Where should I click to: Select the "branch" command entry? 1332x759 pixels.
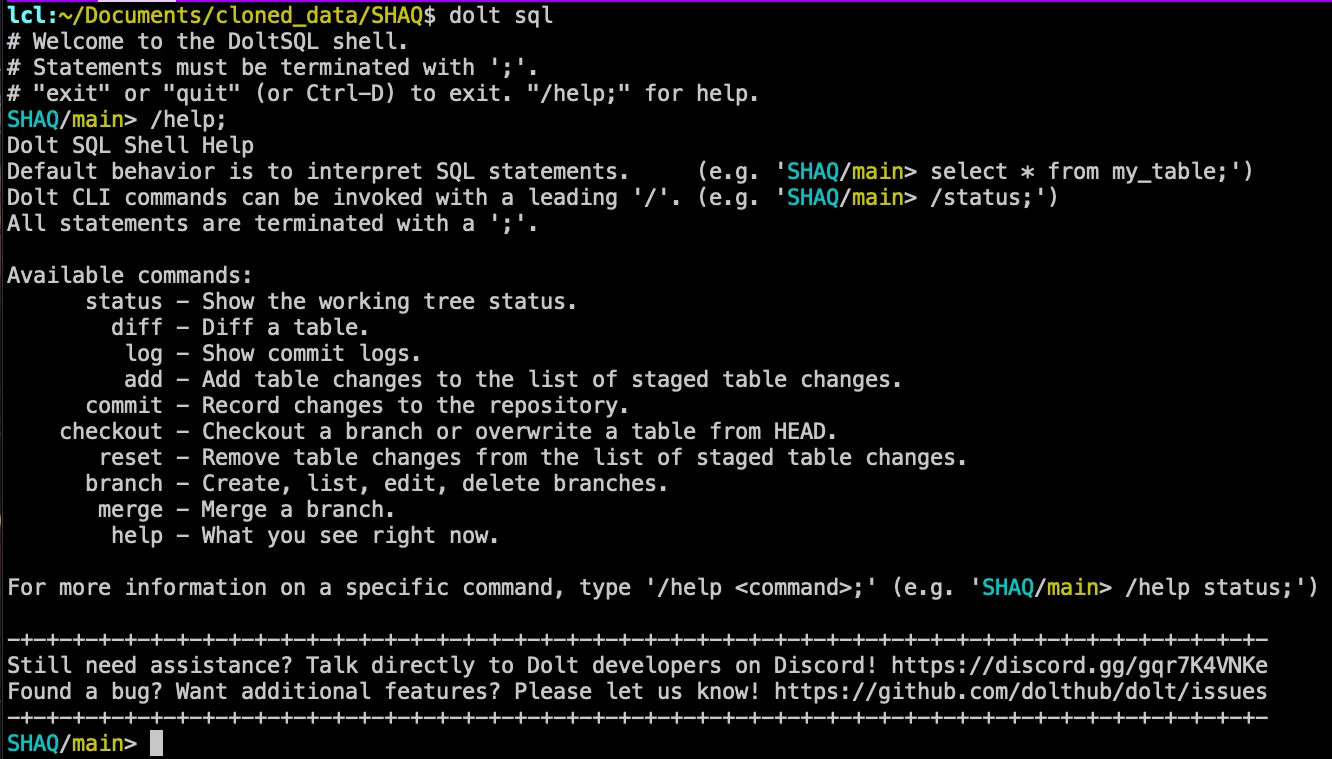tap(123, 483)
